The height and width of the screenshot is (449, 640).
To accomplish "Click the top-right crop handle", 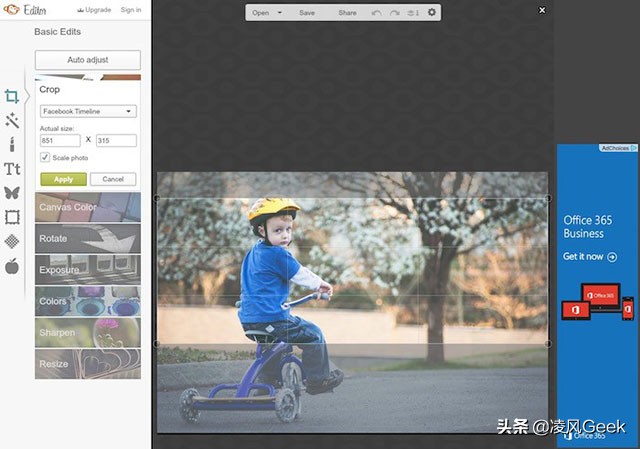I will 548,198.
